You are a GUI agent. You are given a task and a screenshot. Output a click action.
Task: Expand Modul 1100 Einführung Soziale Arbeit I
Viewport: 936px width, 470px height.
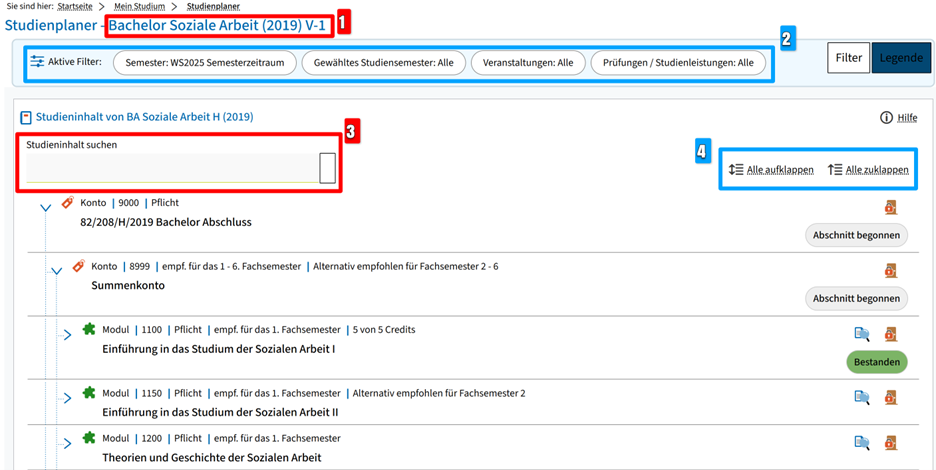click(67, 334)
